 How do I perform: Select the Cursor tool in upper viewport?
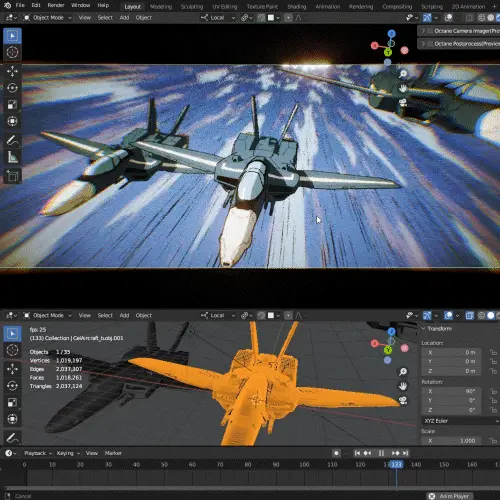tap(12, 52)
